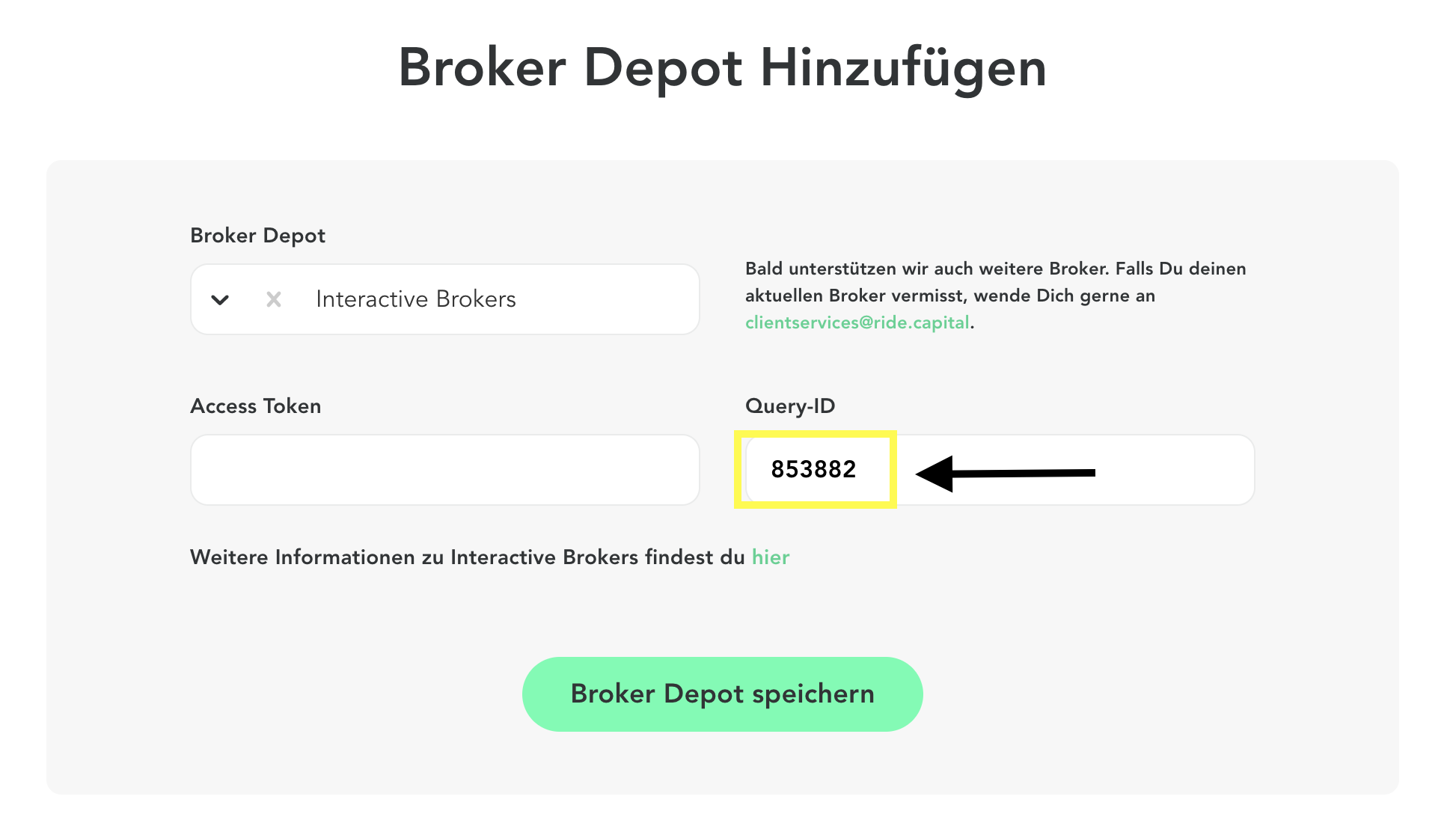
Task: Click the "Access Token" field label
Action: pyautogui.click(x=255, y=406)
